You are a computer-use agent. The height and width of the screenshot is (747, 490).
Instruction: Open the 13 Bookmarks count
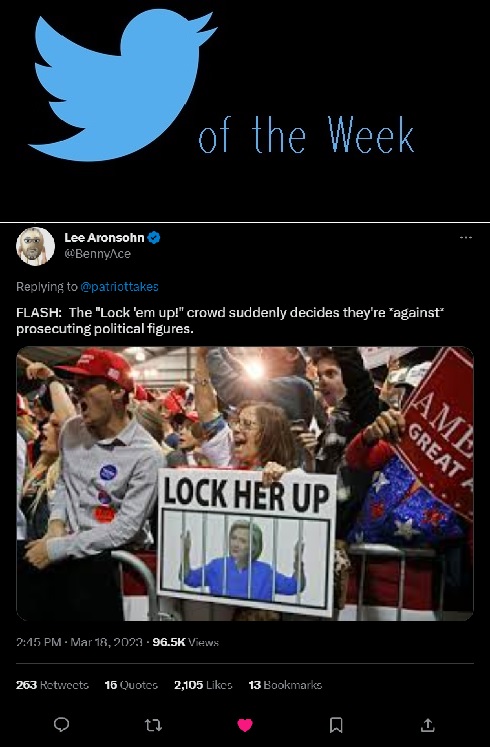285,685
